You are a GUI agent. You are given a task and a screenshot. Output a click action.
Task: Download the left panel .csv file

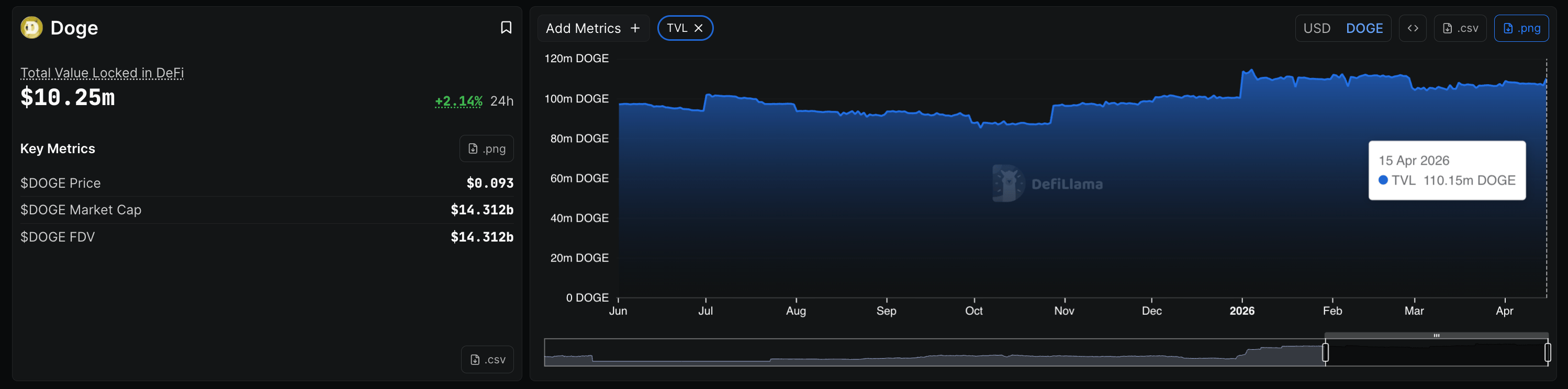coord(487,359)
